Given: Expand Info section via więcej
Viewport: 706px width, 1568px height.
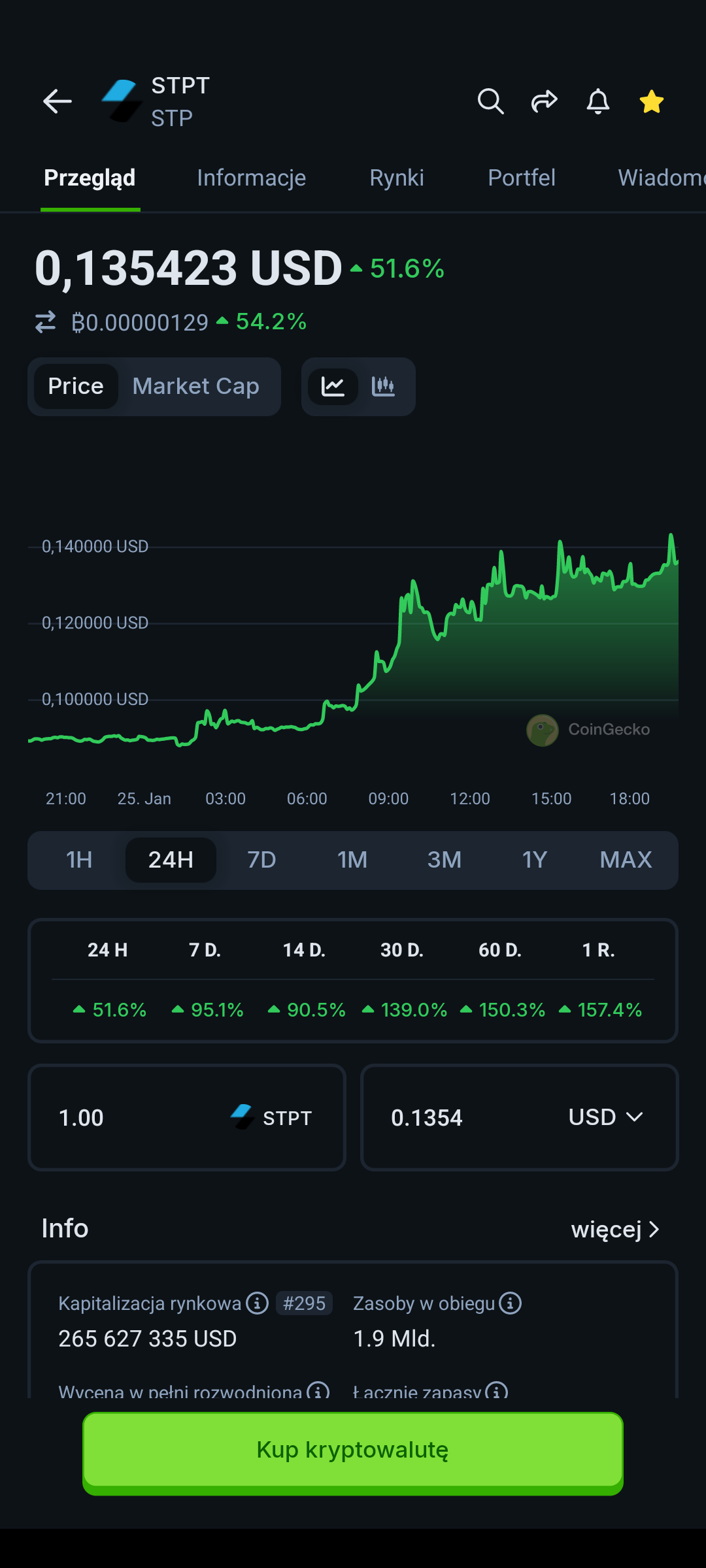Looking at the screenshot, I should coord(614,1230).
